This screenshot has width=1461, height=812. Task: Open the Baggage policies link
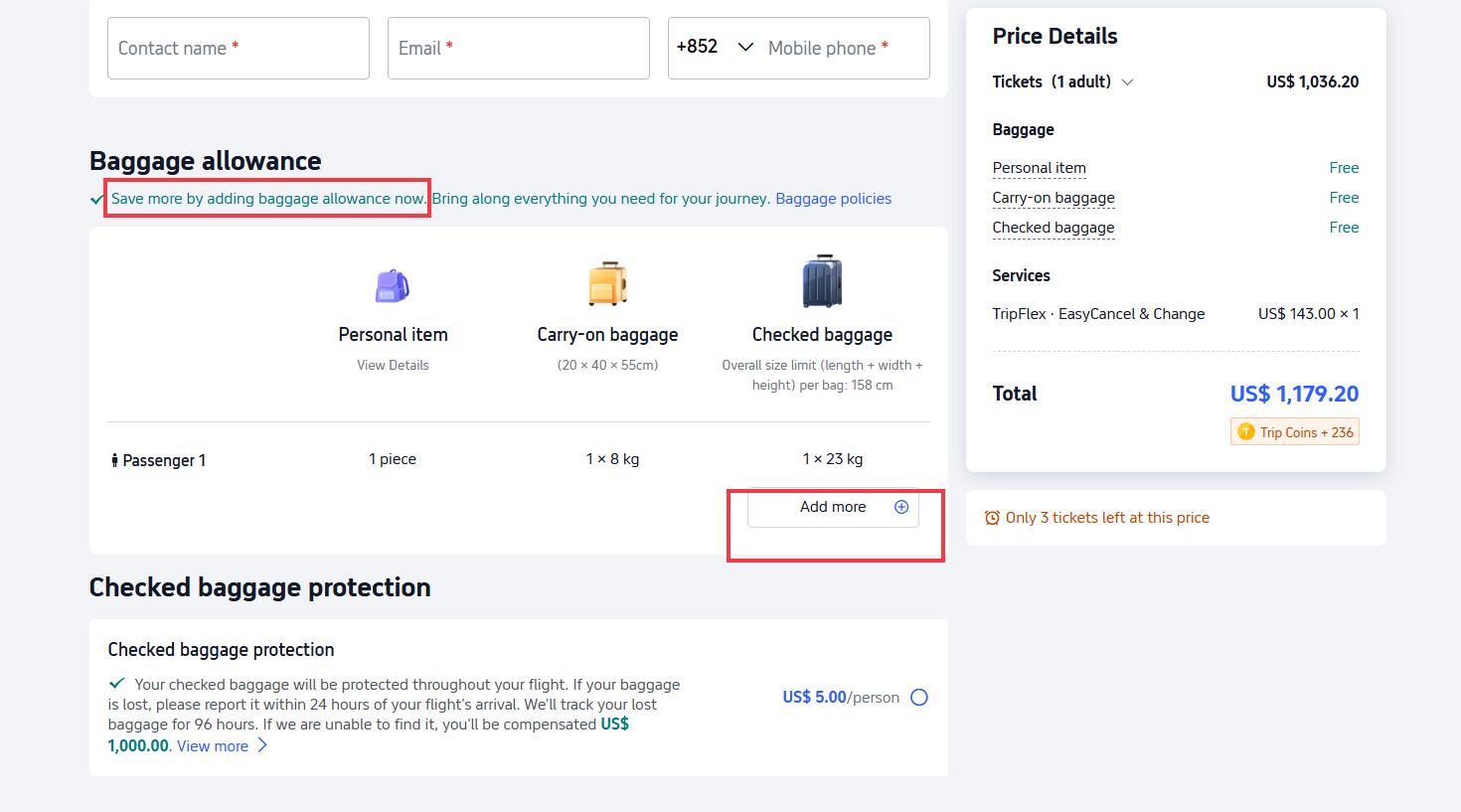tap(833, 199)
